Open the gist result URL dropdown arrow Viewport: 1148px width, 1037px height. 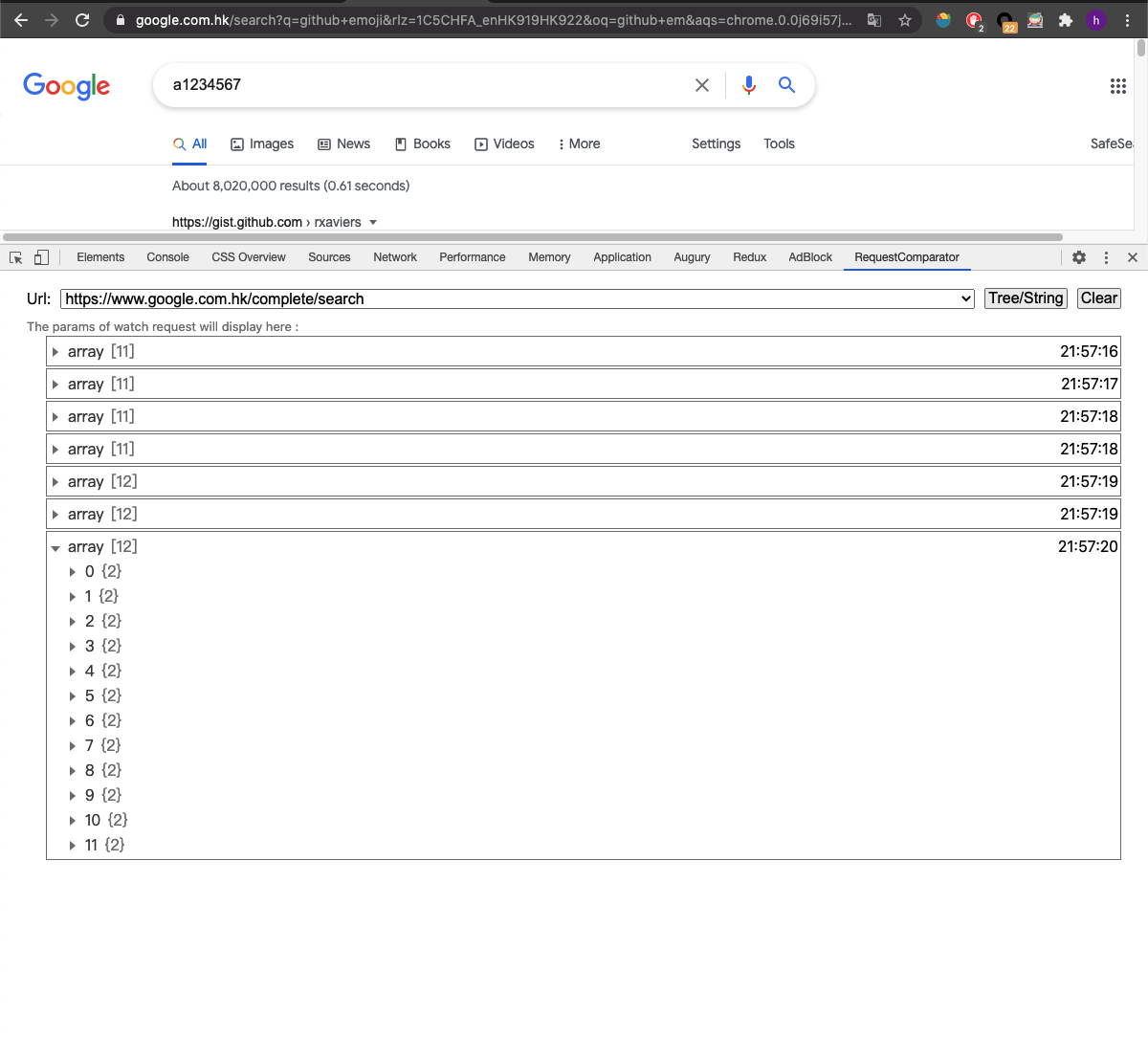coord(373,222)
